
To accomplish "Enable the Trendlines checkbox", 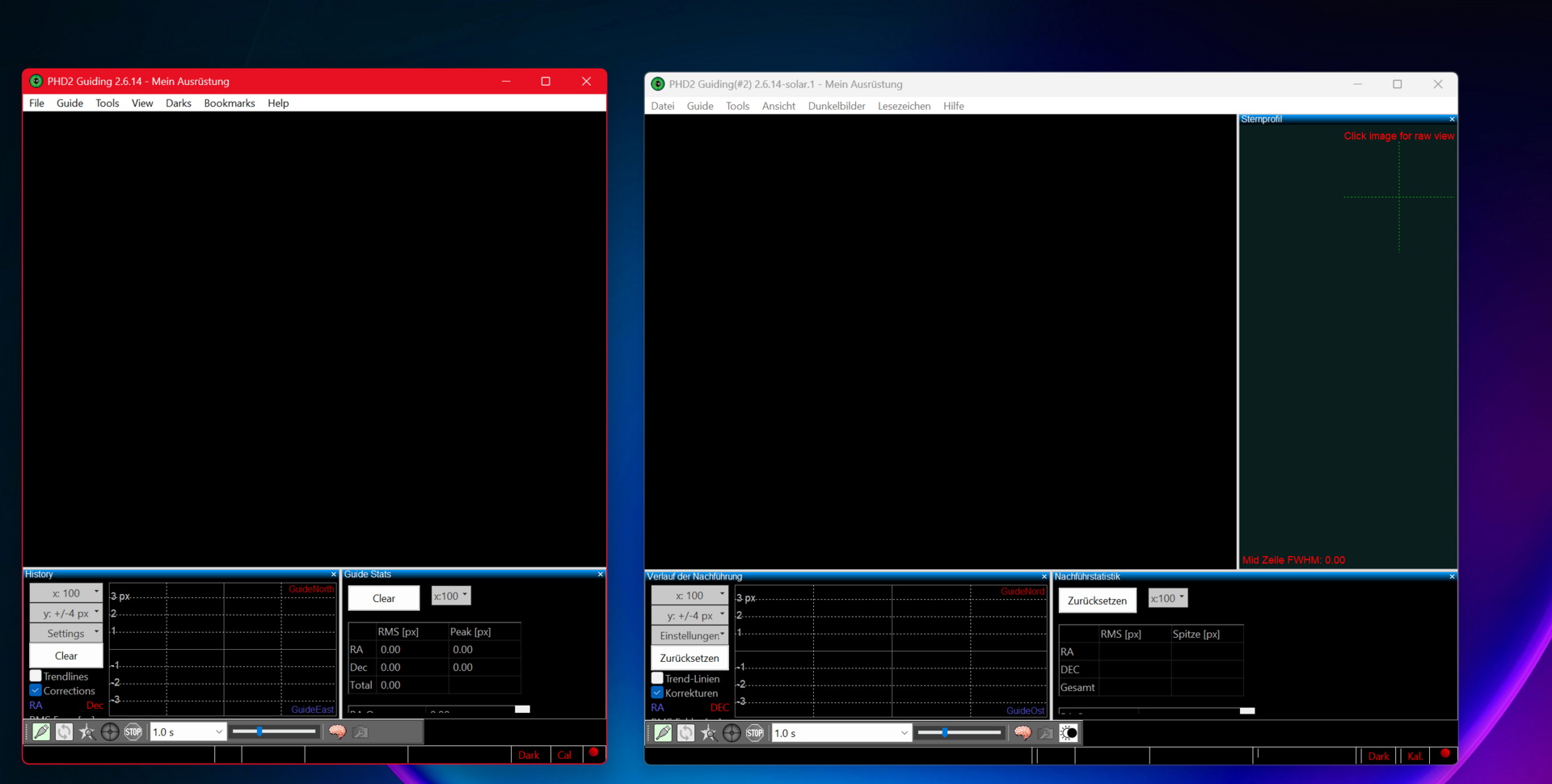I will (36, 676).
